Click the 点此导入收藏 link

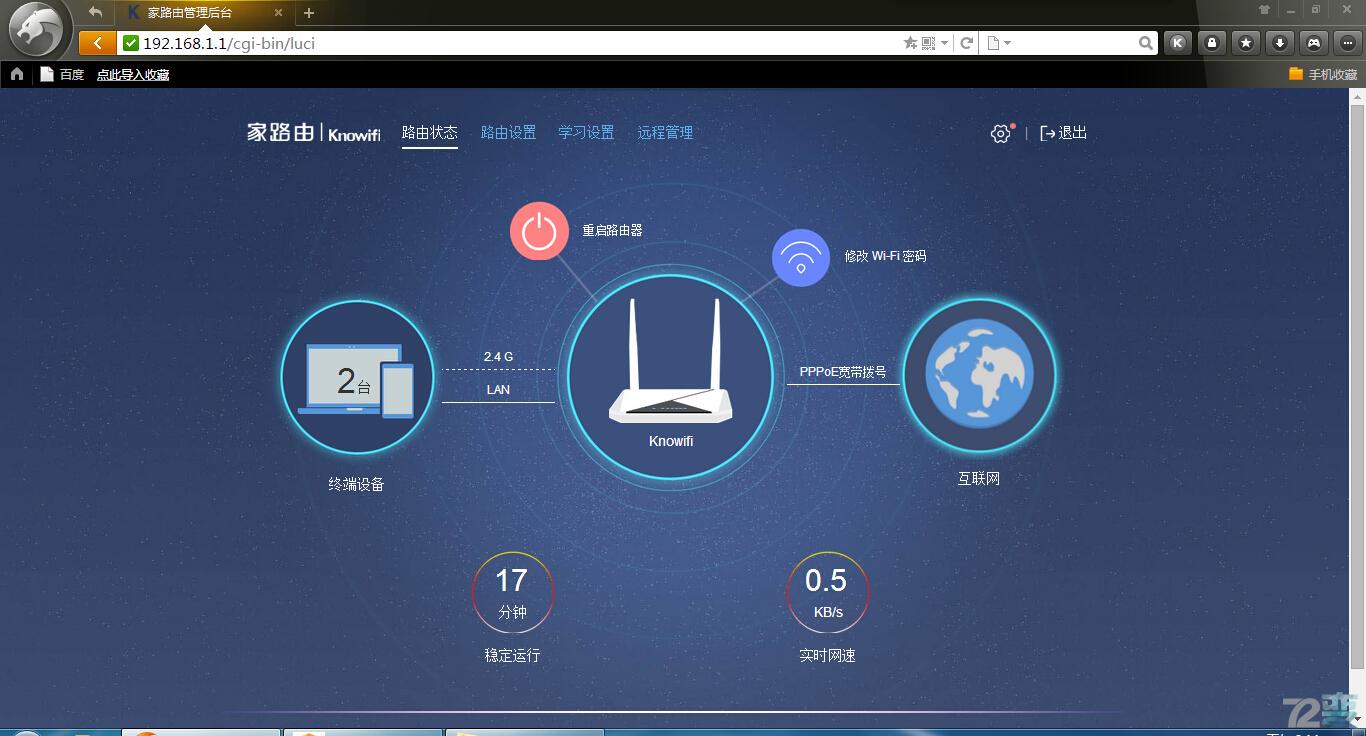(133, 73)
